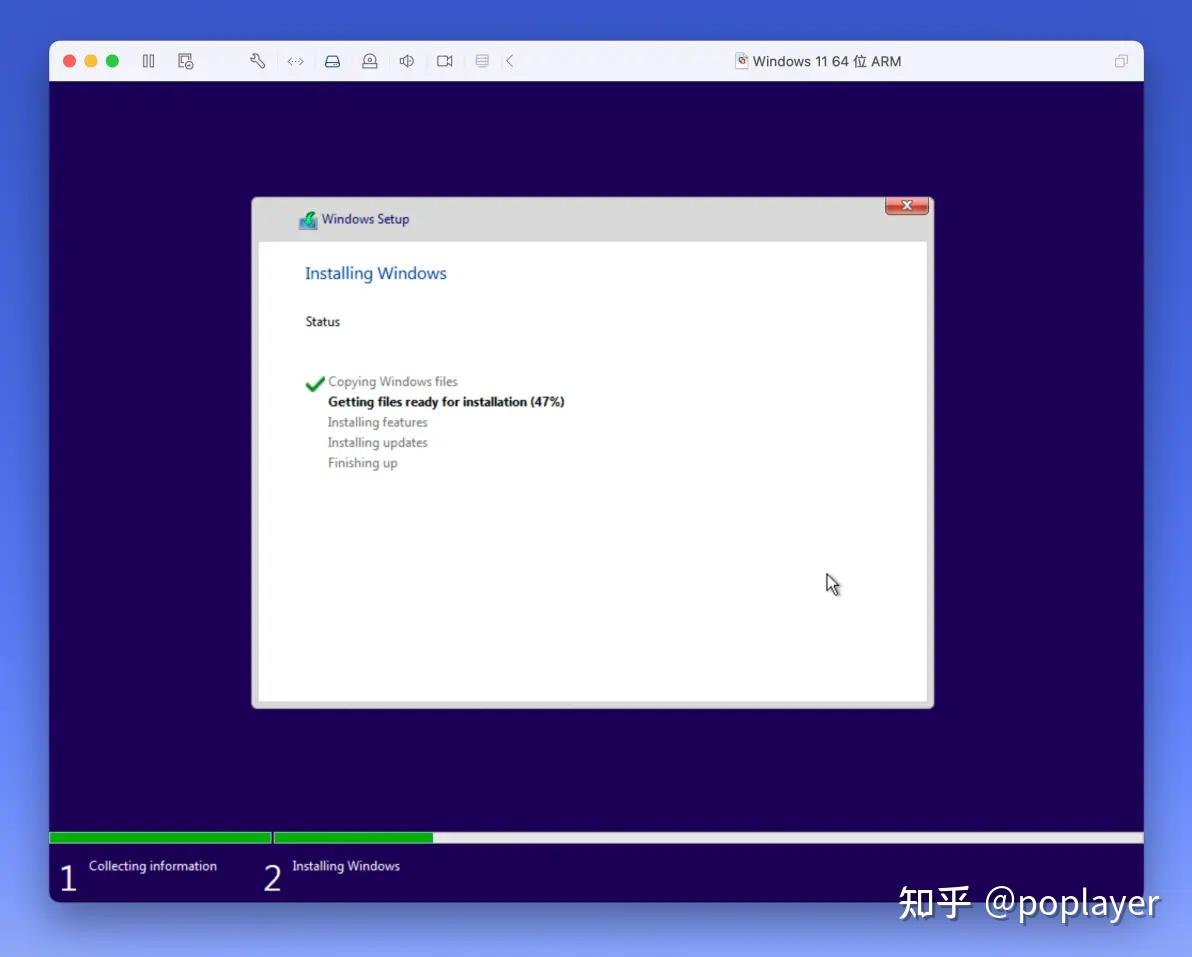Click the Windows 11 64 位 ARM window title
This screenshot has width=1192, height=957.
click(827, 62)
